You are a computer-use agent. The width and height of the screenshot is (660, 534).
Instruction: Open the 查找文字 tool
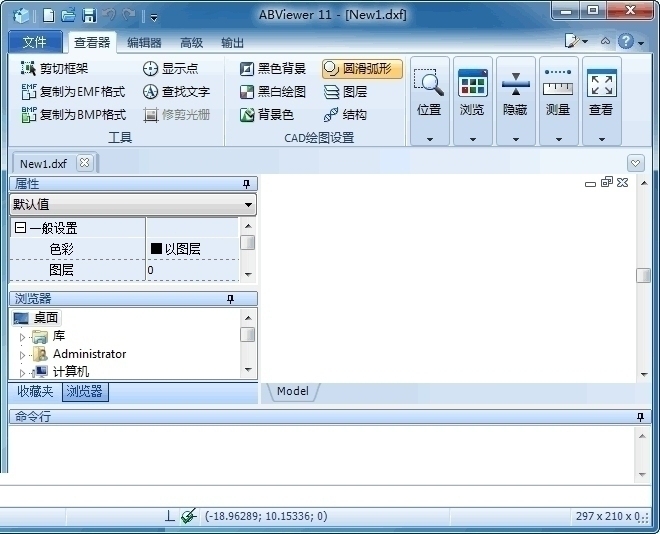point(176,91)
